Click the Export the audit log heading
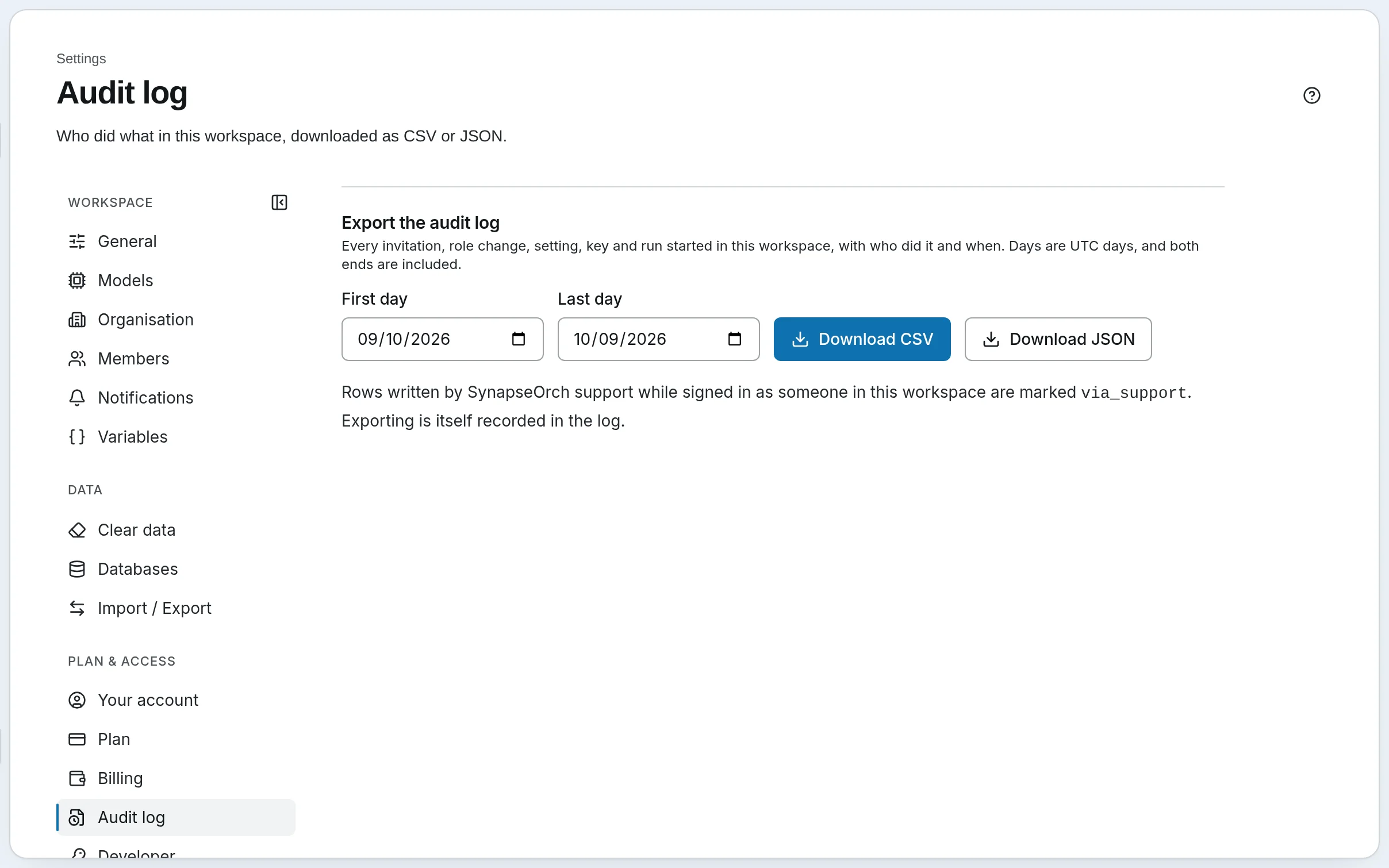 [420, 222]
